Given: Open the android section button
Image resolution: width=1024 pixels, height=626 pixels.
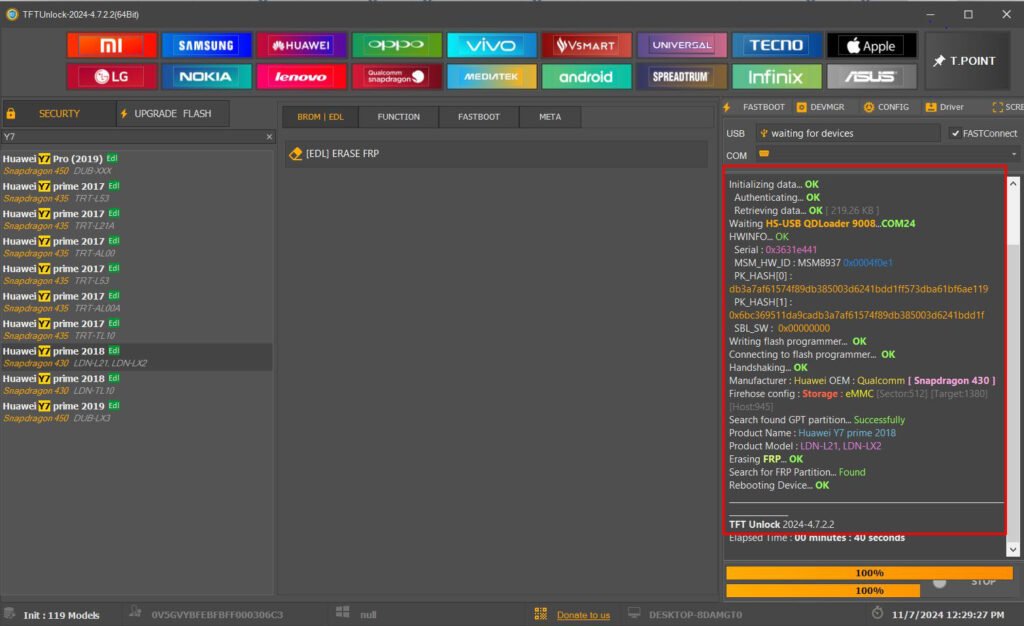Looking at the screenshot, I should [x=586, y=76].
